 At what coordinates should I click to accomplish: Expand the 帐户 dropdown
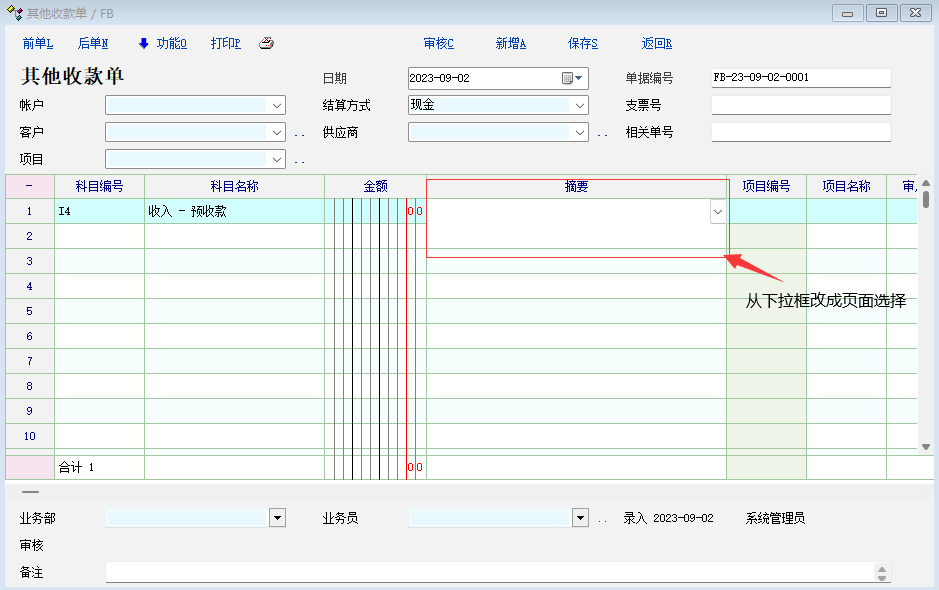point(276,105)
